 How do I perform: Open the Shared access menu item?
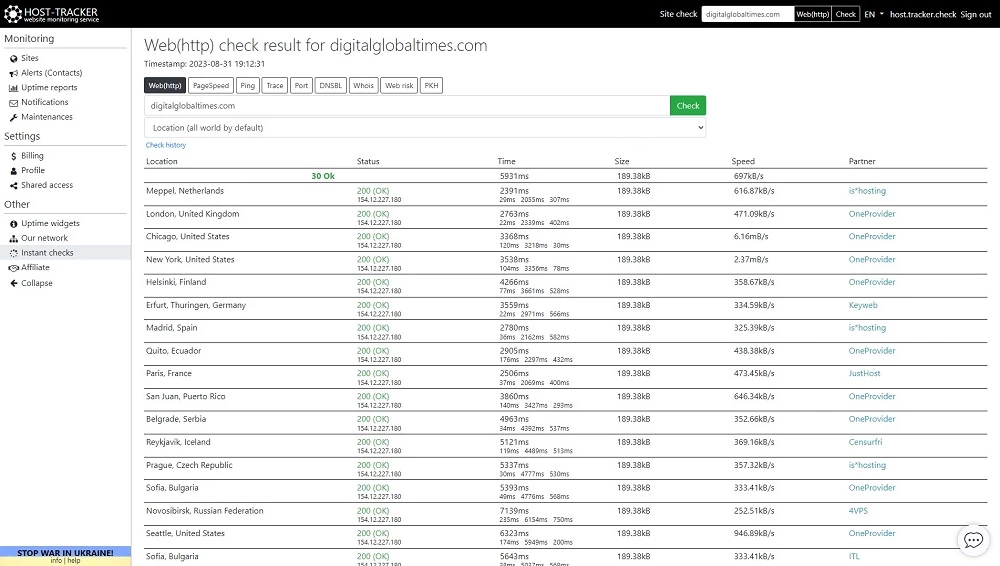(47, 186)
